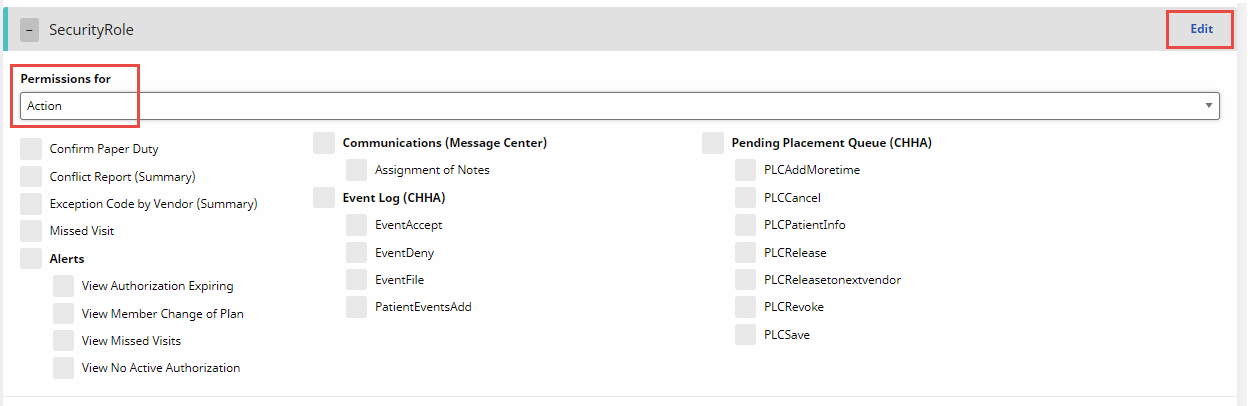Screen dimensions: 1248x406
Task: Toggle Pending Placement Queue (CHHA) checkbox
Action: (x=713, y=143)
